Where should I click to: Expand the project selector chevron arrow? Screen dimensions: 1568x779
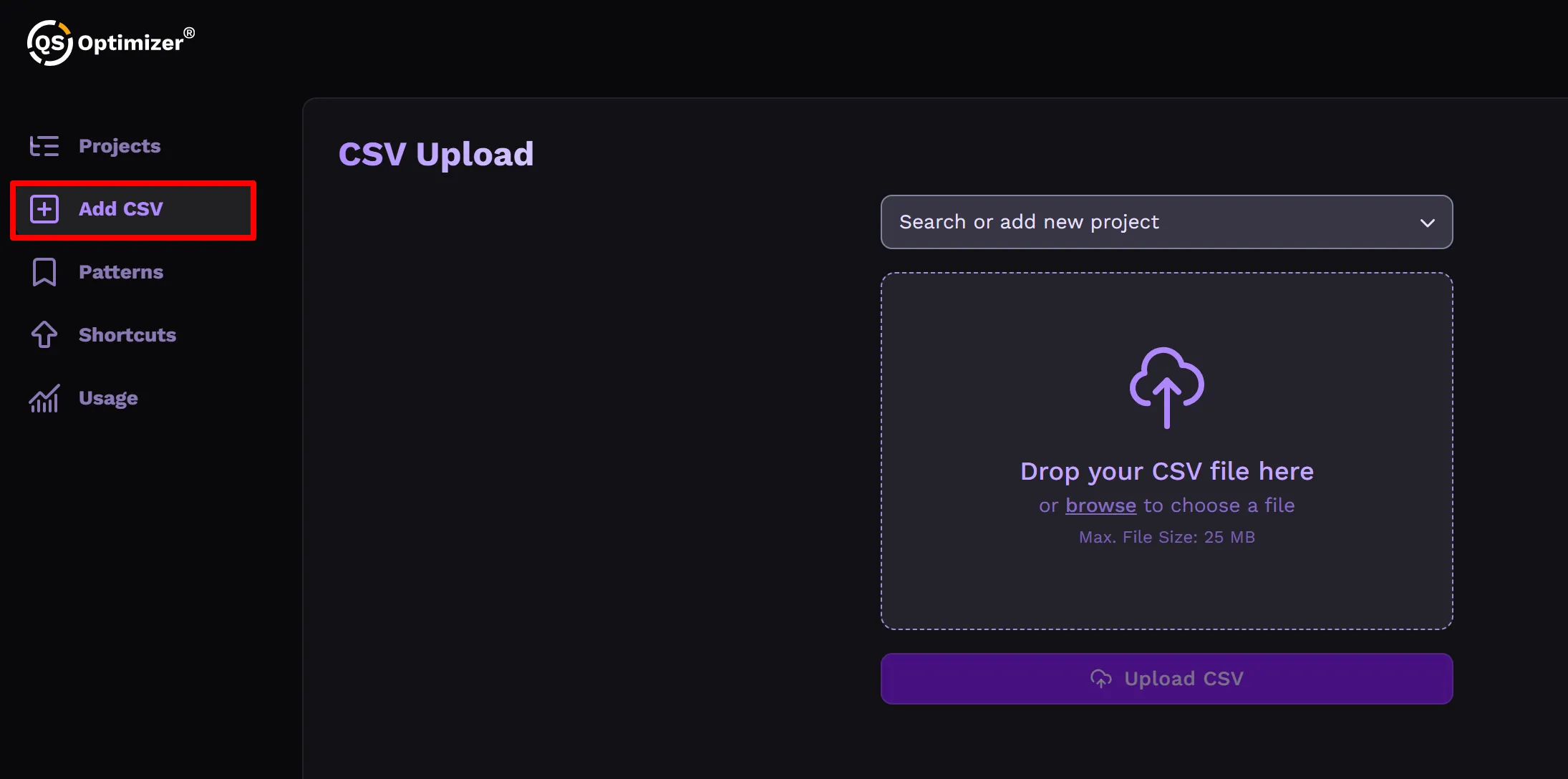(1427, 223)
